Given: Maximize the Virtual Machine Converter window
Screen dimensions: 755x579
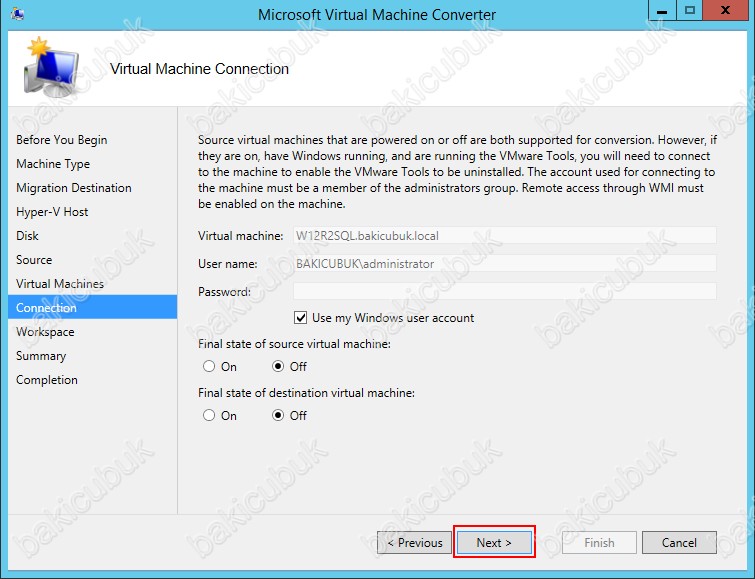Looking at the screenshot, I should click(690, 10).
